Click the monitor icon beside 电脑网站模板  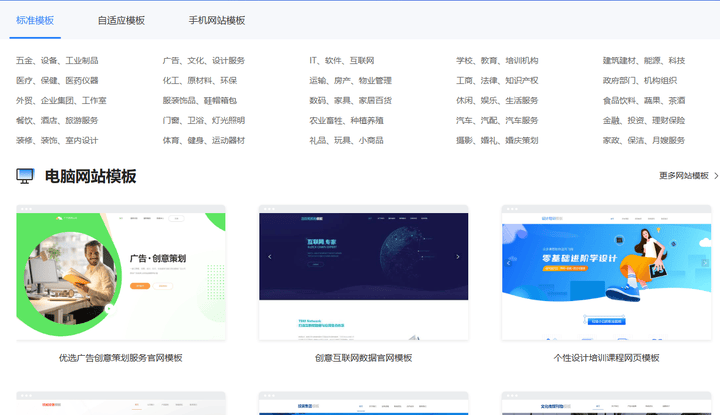tap(26, 176)
